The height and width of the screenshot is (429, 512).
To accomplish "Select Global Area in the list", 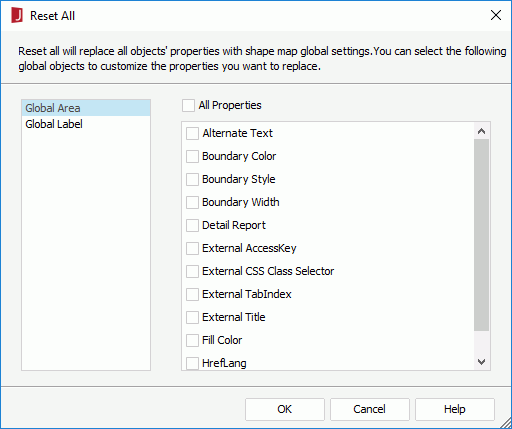I will [86, 108].
